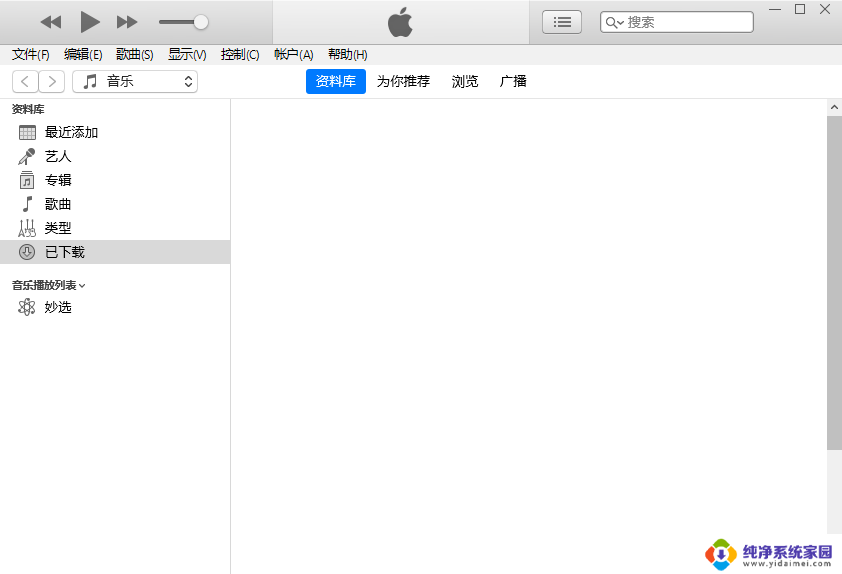Image resolution: width=842 pixels, height=574 pixels.
Task: Maximize the iTunes window
Action: coord(800,9)
